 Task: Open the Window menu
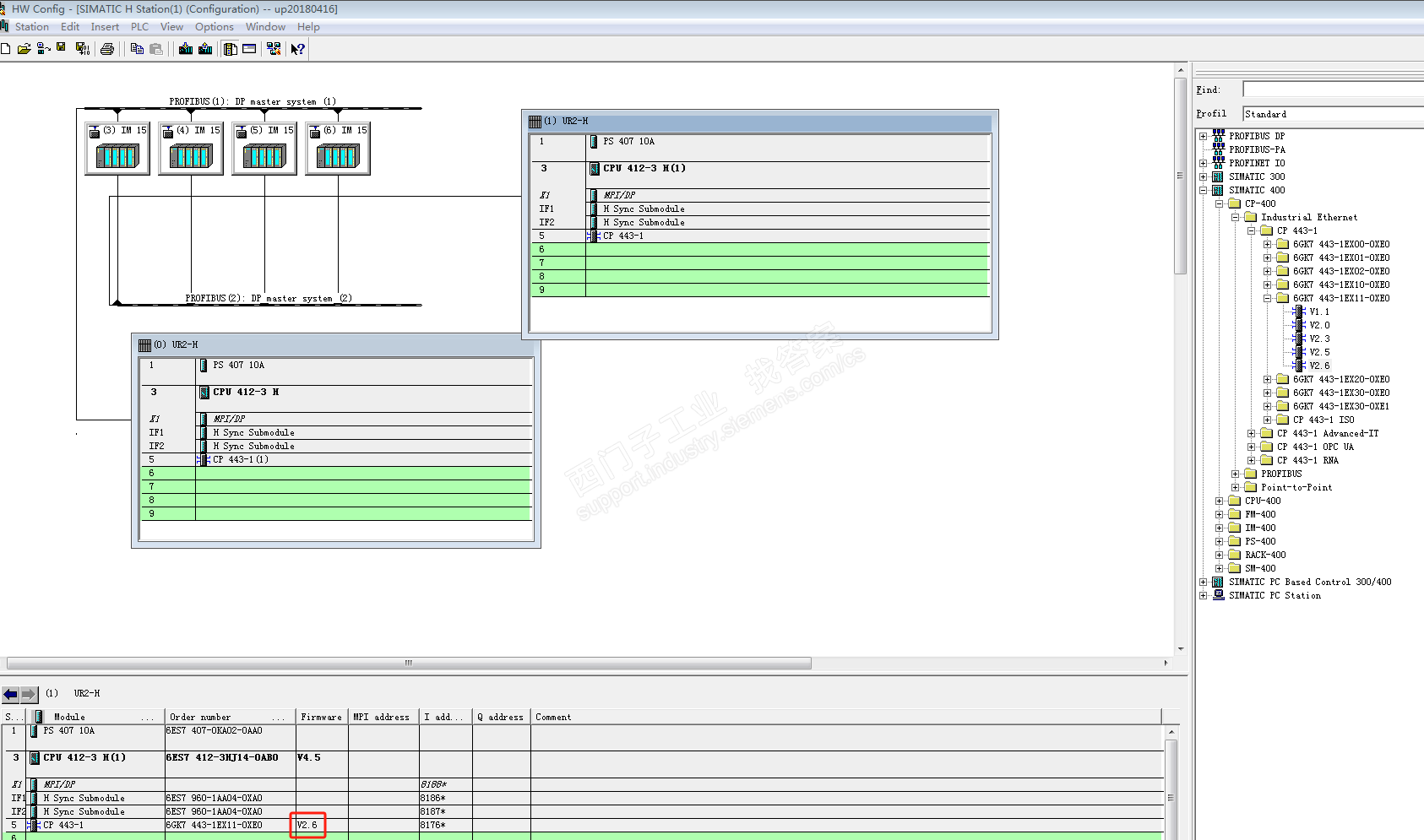coord(265,27)
